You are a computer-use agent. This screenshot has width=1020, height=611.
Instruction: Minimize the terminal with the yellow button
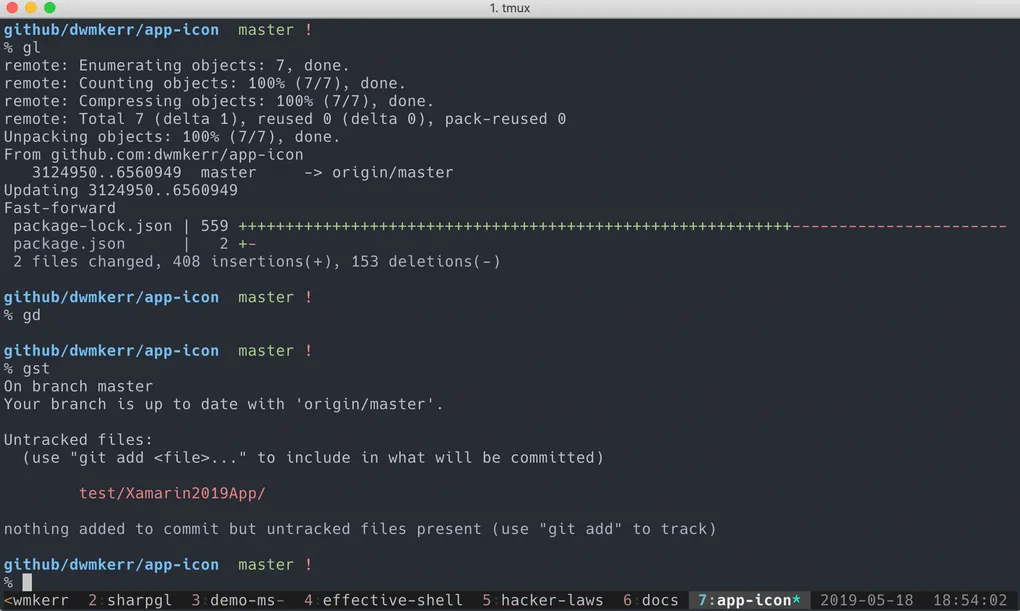31,8
